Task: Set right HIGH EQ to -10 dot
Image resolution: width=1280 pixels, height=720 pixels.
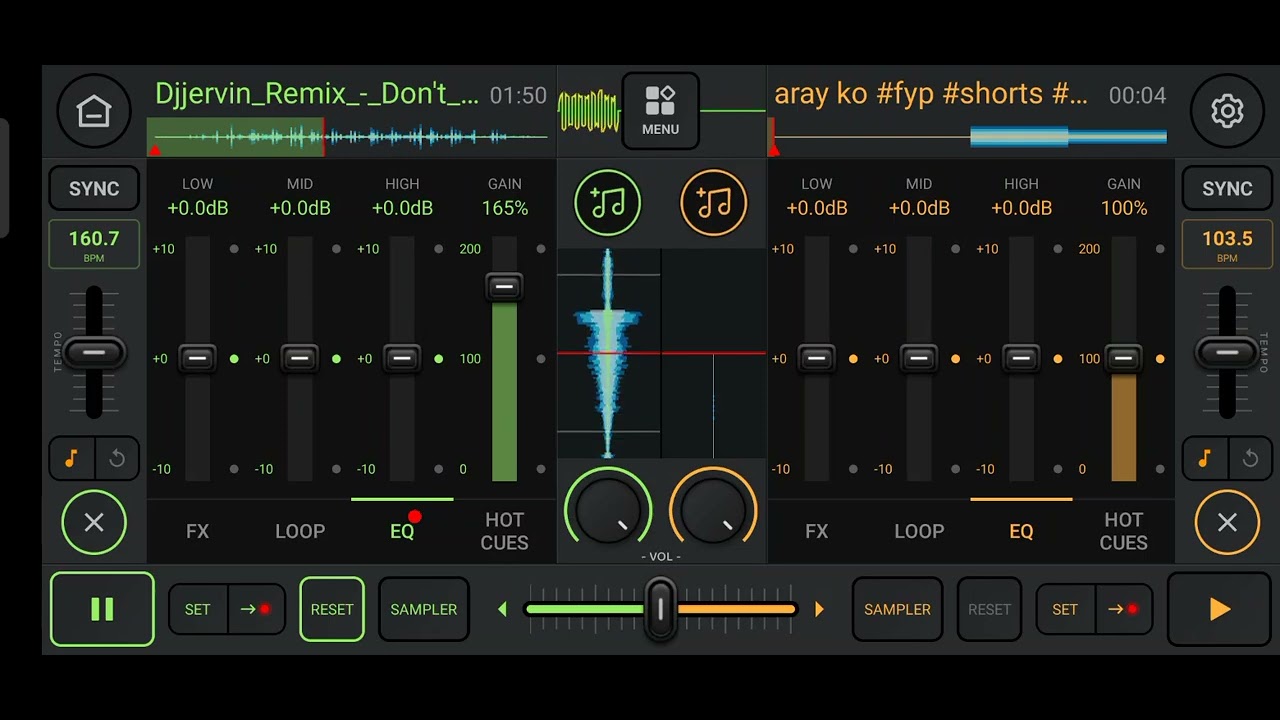Action: point(1058,469)
